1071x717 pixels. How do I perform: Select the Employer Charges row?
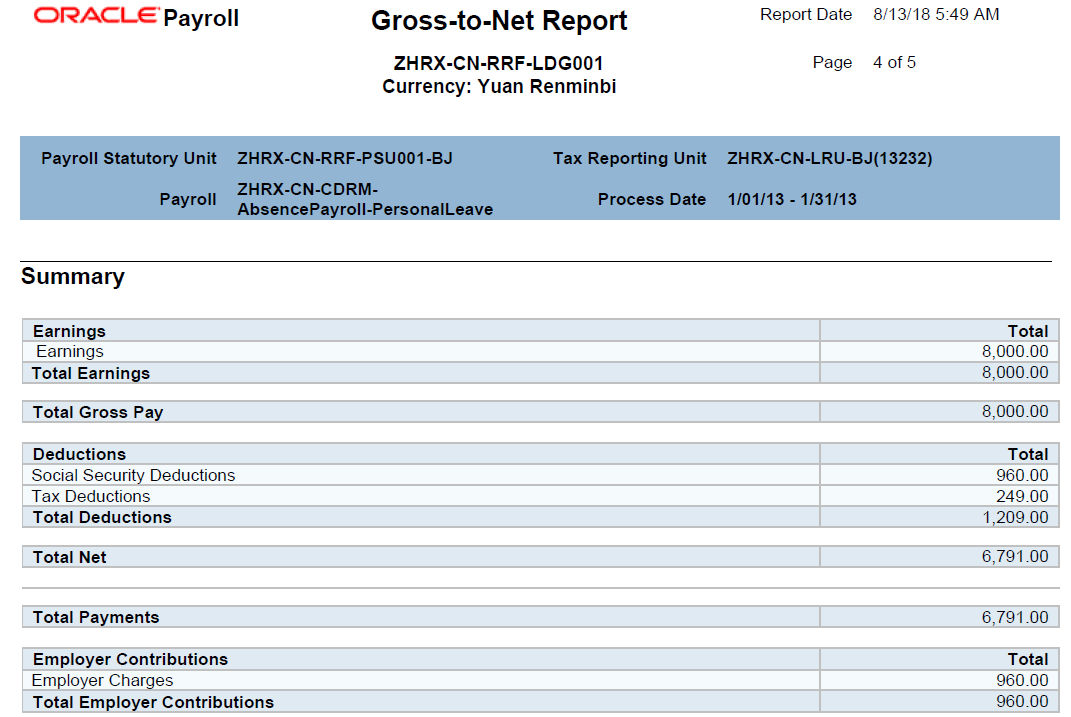(x=540, y=680)
